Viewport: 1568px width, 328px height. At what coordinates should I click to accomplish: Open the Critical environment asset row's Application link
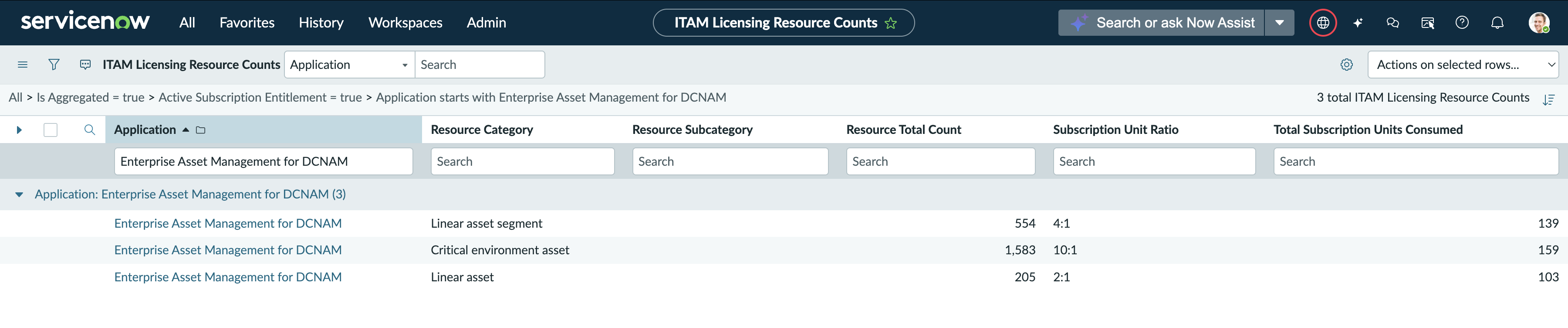click(228, 250)
